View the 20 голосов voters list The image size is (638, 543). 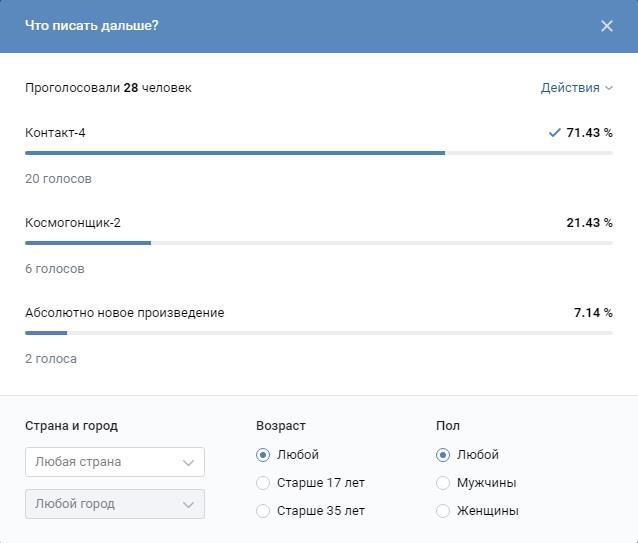coord(58,179)
